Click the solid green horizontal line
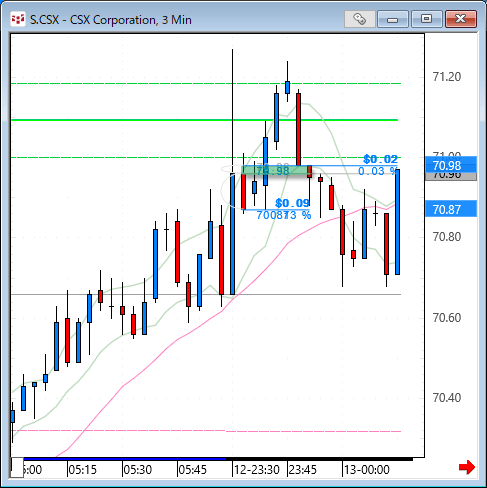487x488 pixels. pos(204,120)
